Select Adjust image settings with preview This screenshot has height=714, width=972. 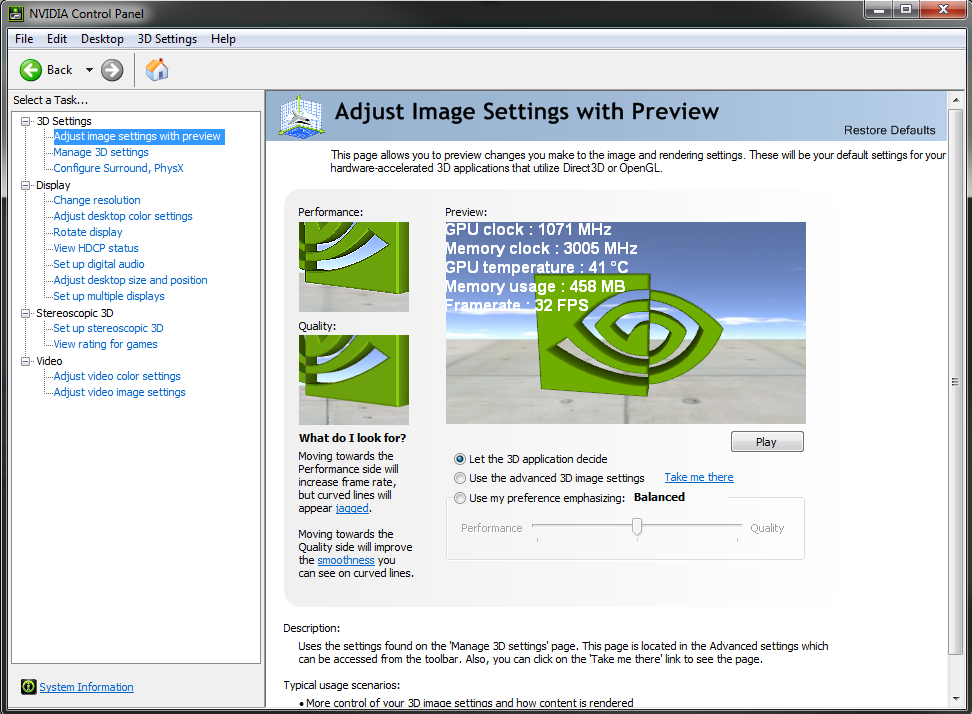coord(137,136)
